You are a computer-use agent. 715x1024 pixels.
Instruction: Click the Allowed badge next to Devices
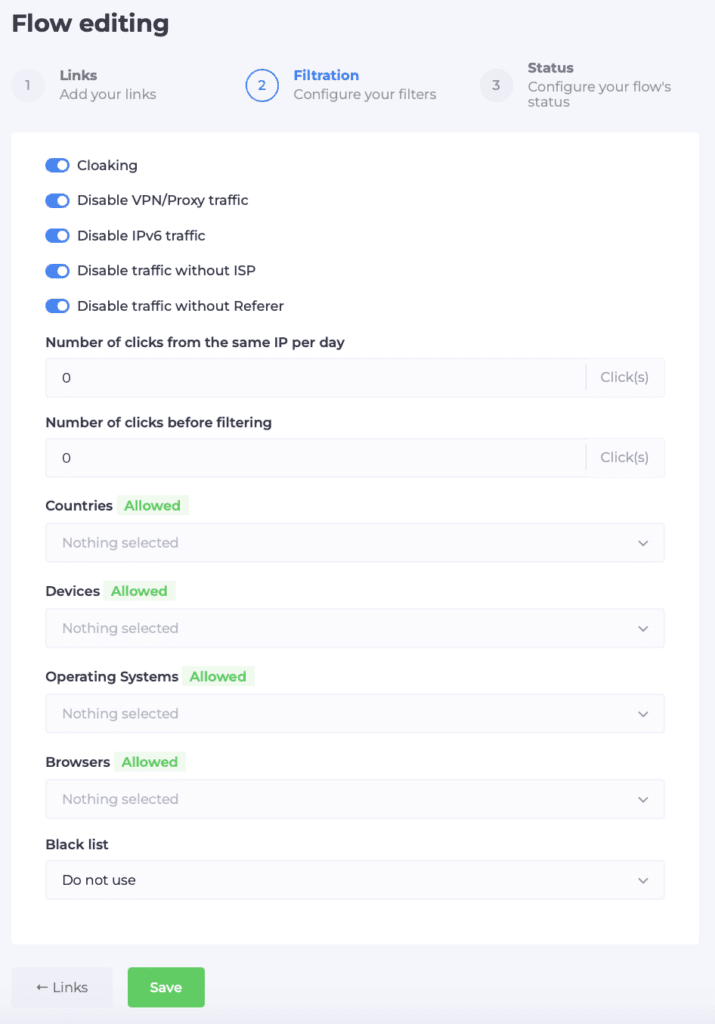[139, 591]
